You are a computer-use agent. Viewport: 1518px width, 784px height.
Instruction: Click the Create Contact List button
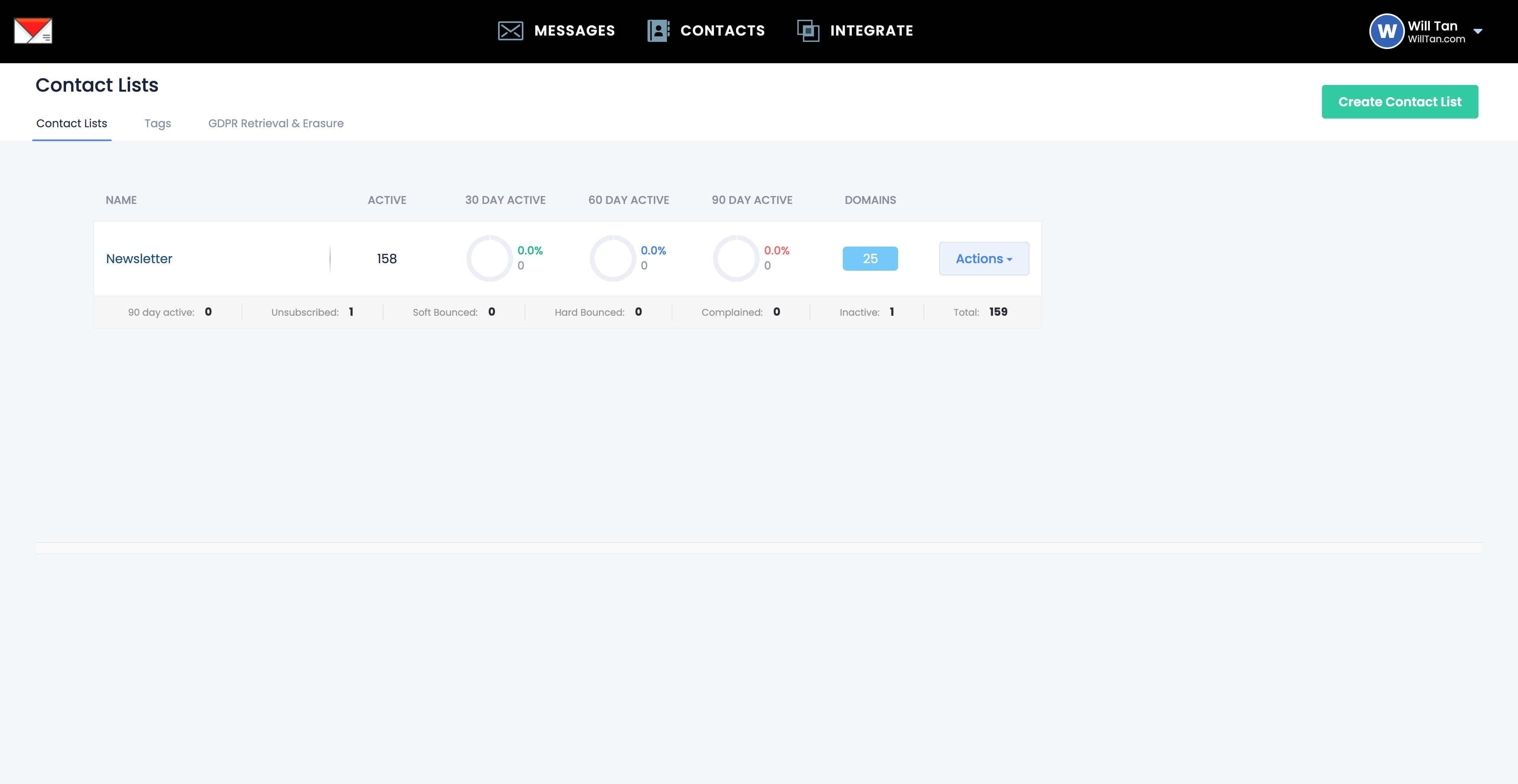1399,102
